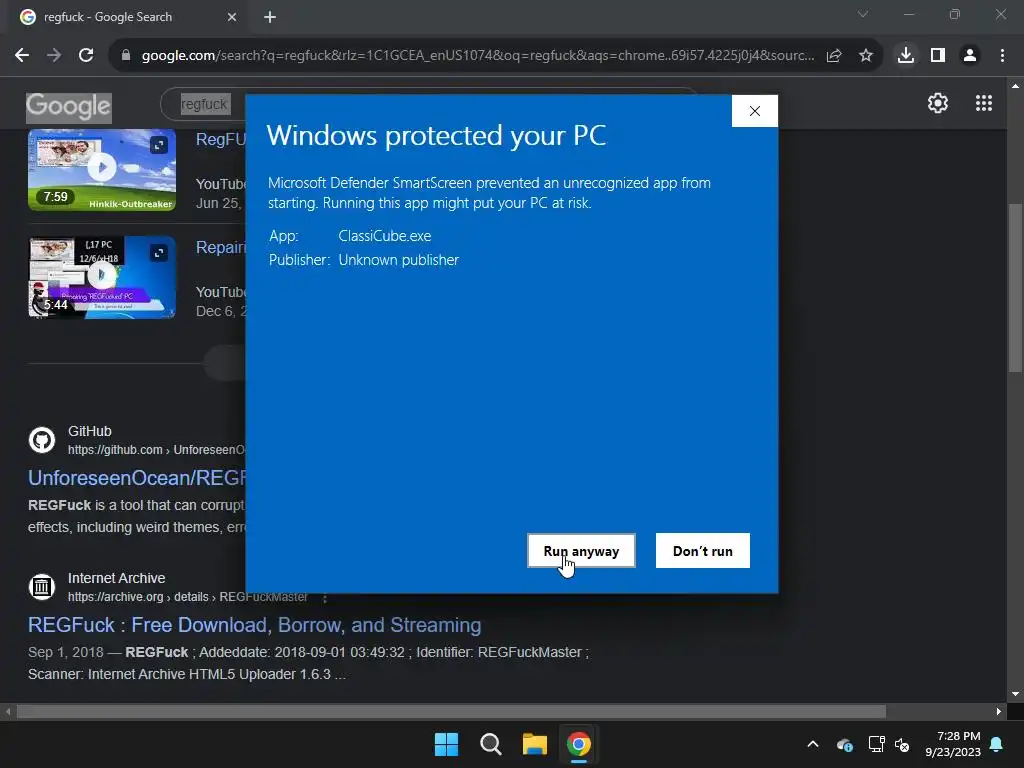Click the vertical scrollbar thumb

point(1015,287)
